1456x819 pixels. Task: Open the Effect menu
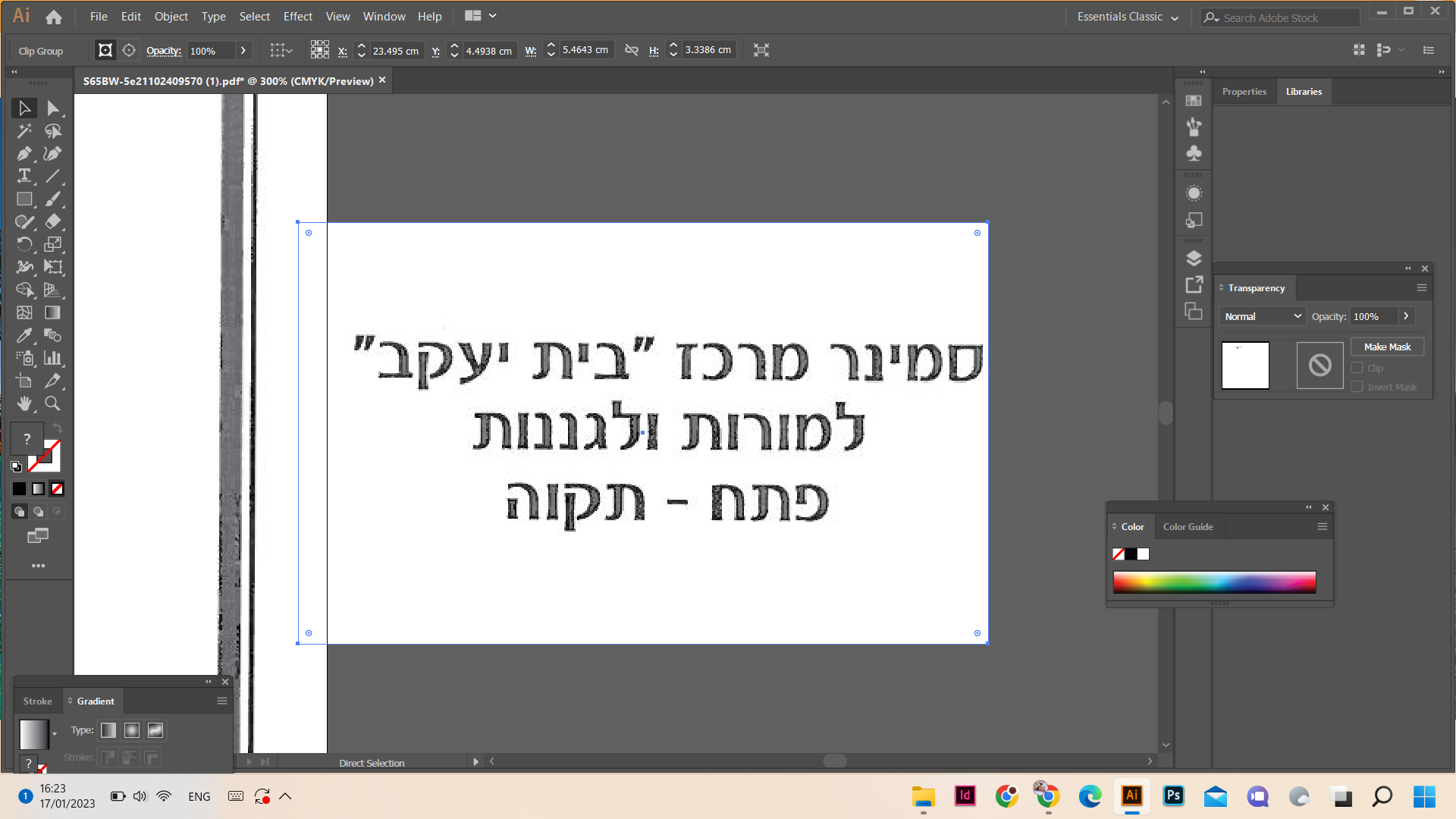(x=297, y=17)
